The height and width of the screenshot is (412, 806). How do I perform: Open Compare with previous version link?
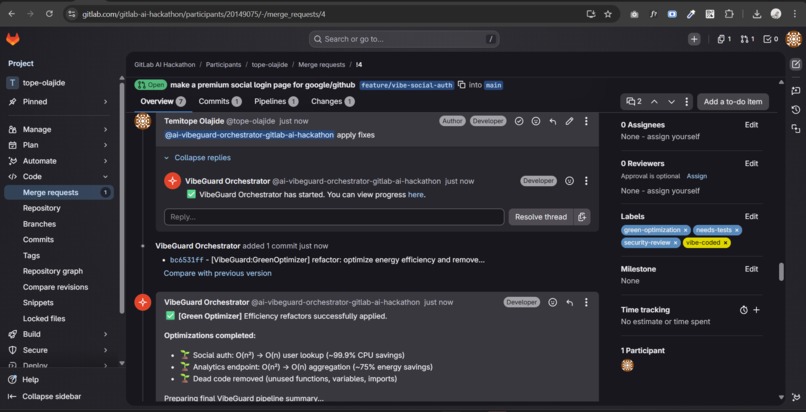click(217, 273)
